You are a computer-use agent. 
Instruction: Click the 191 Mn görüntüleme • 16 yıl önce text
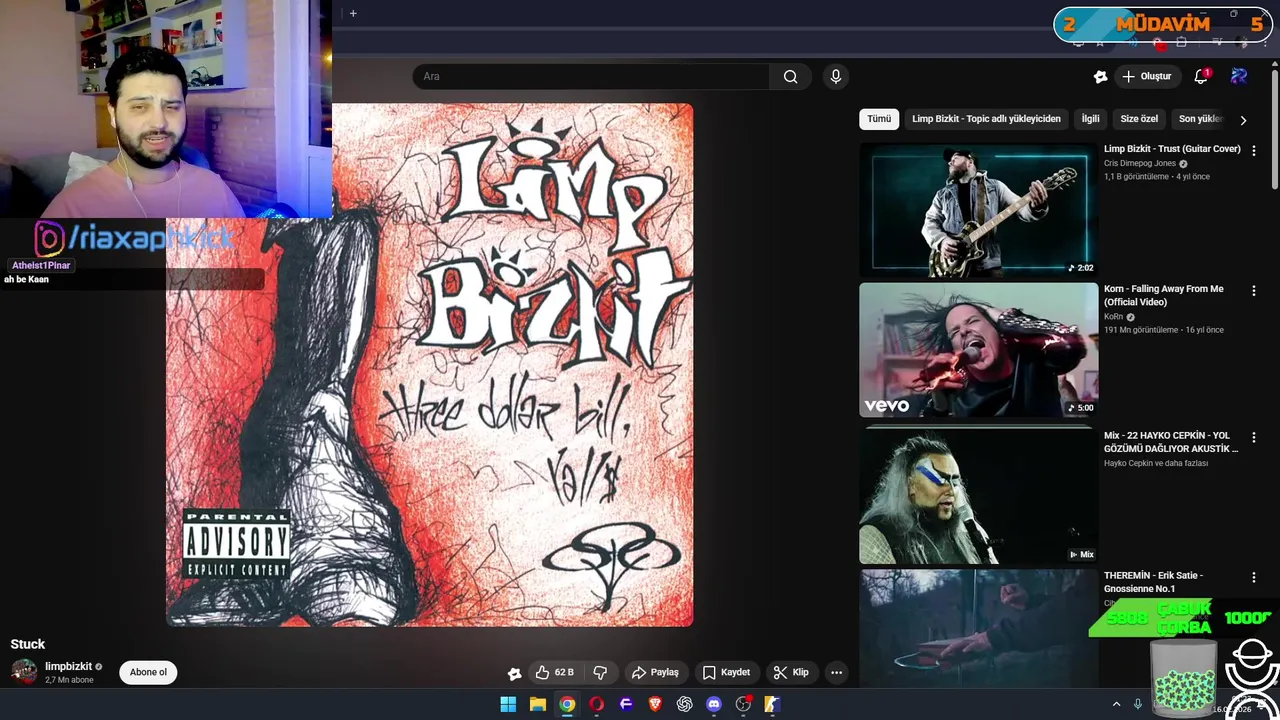(1164, 330)
